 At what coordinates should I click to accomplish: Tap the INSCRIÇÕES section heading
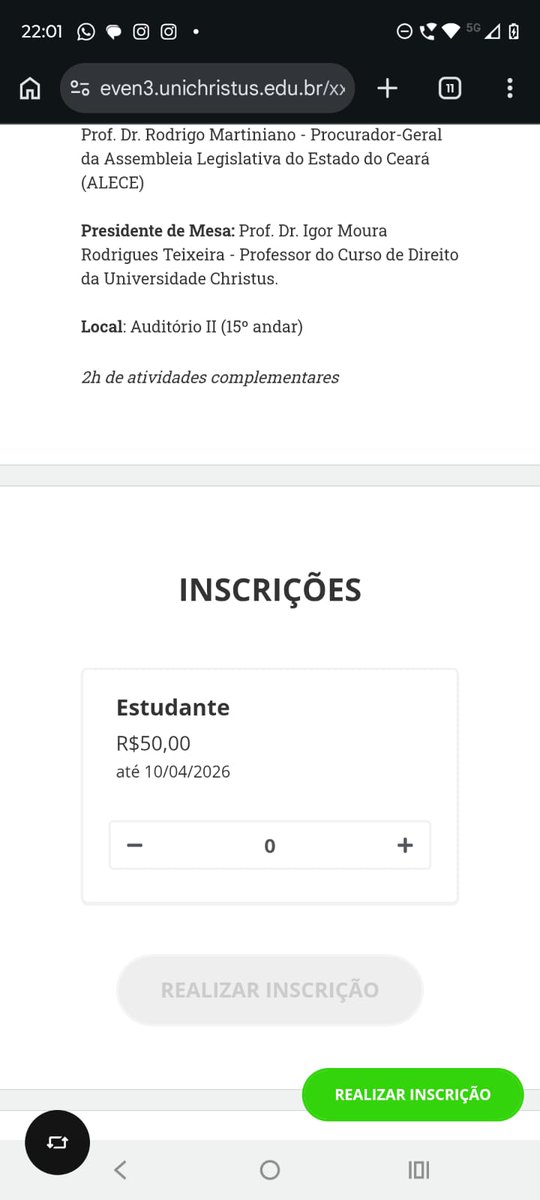(270, 590)
